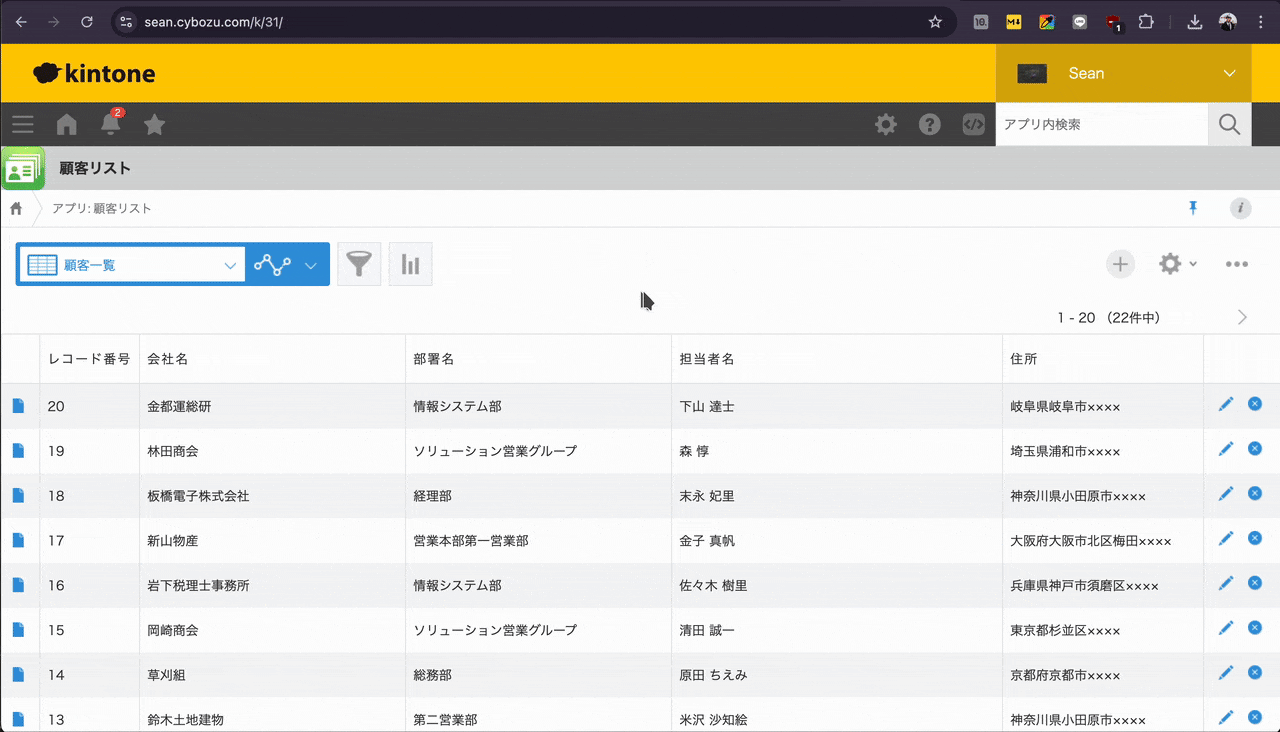
Task: Open the hamburger side menu
Action: coord(22,124)
